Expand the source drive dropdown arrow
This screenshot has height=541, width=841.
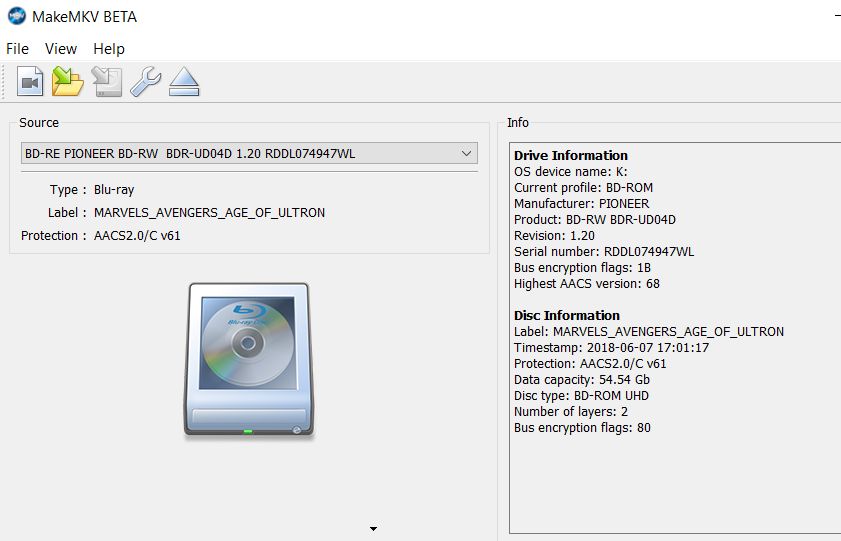point(466,154)
